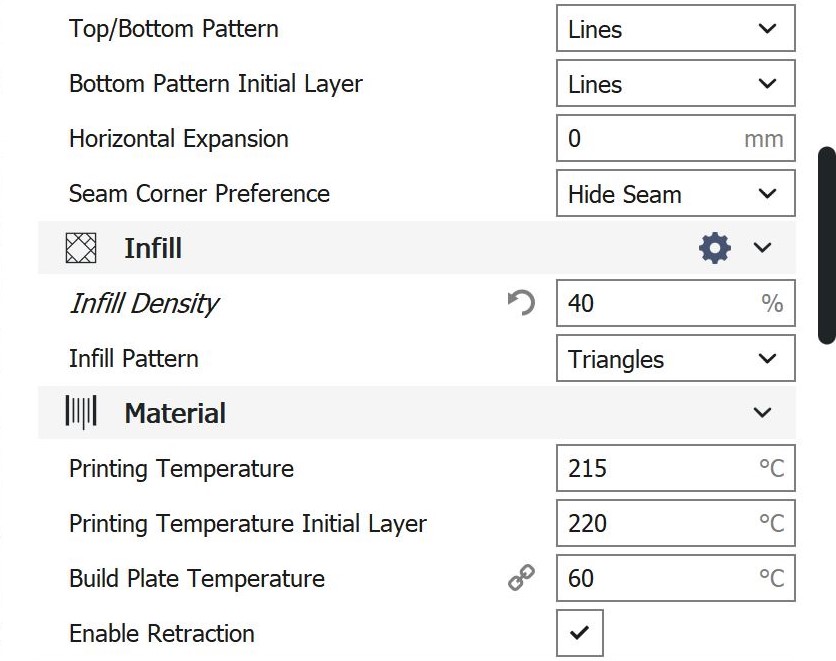
Task: Reset Infill Density with the revert arrow
Action: pos(521,303)
